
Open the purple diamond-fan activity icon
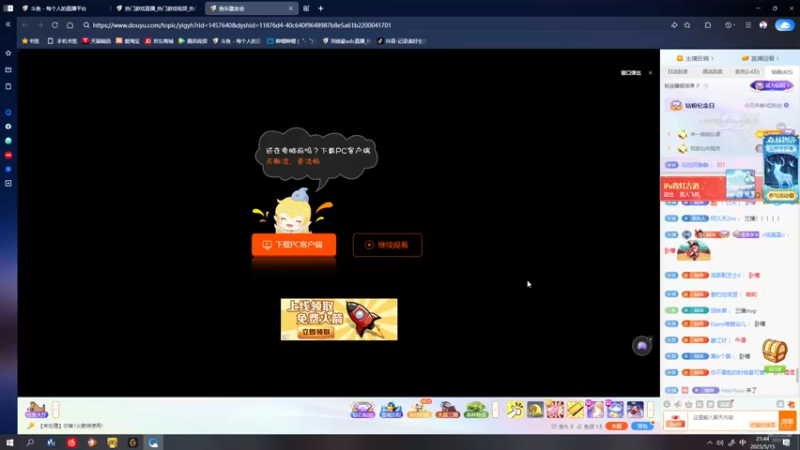coord(363,409)
